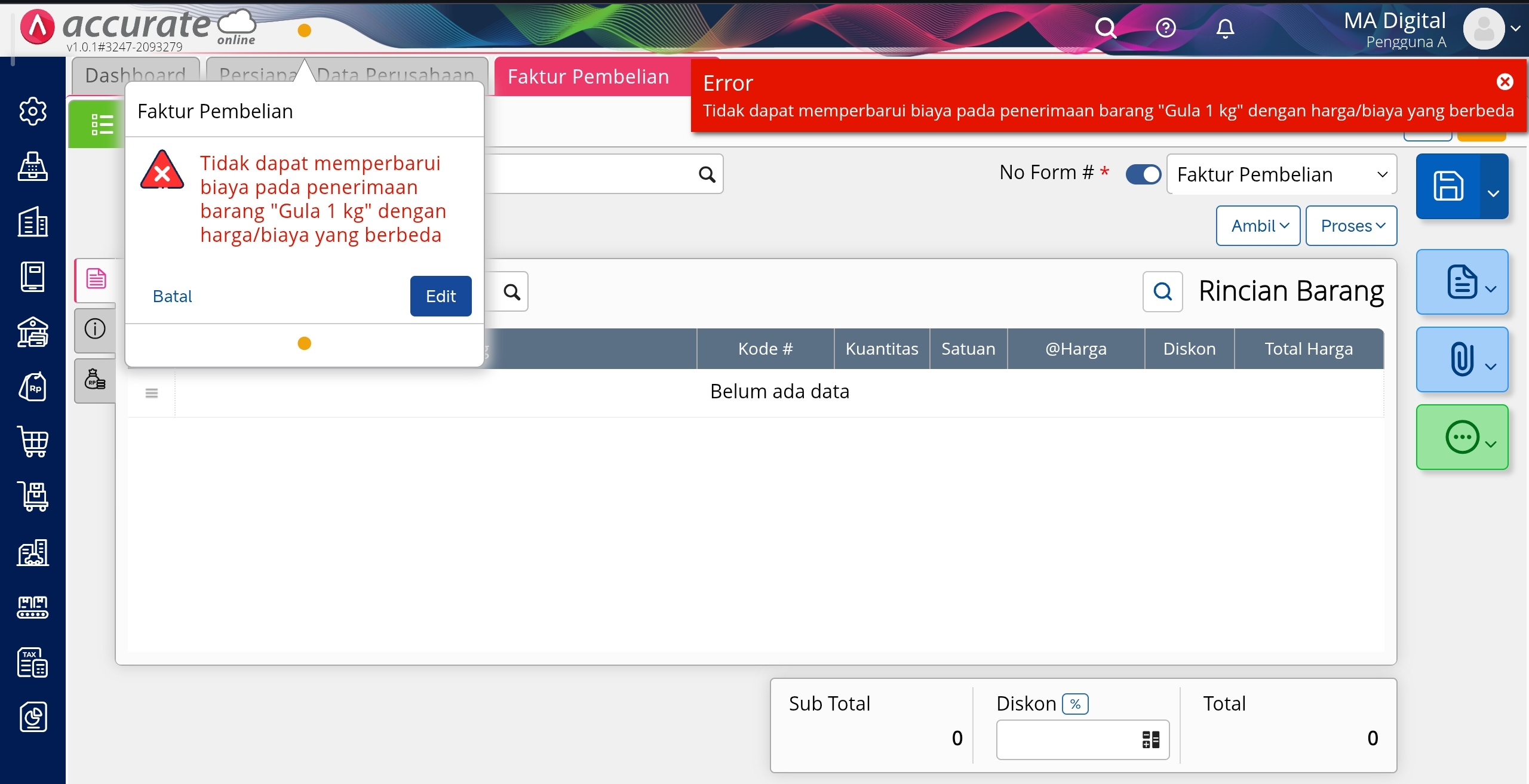
Task: Click the Batal link
Action: 172,296
